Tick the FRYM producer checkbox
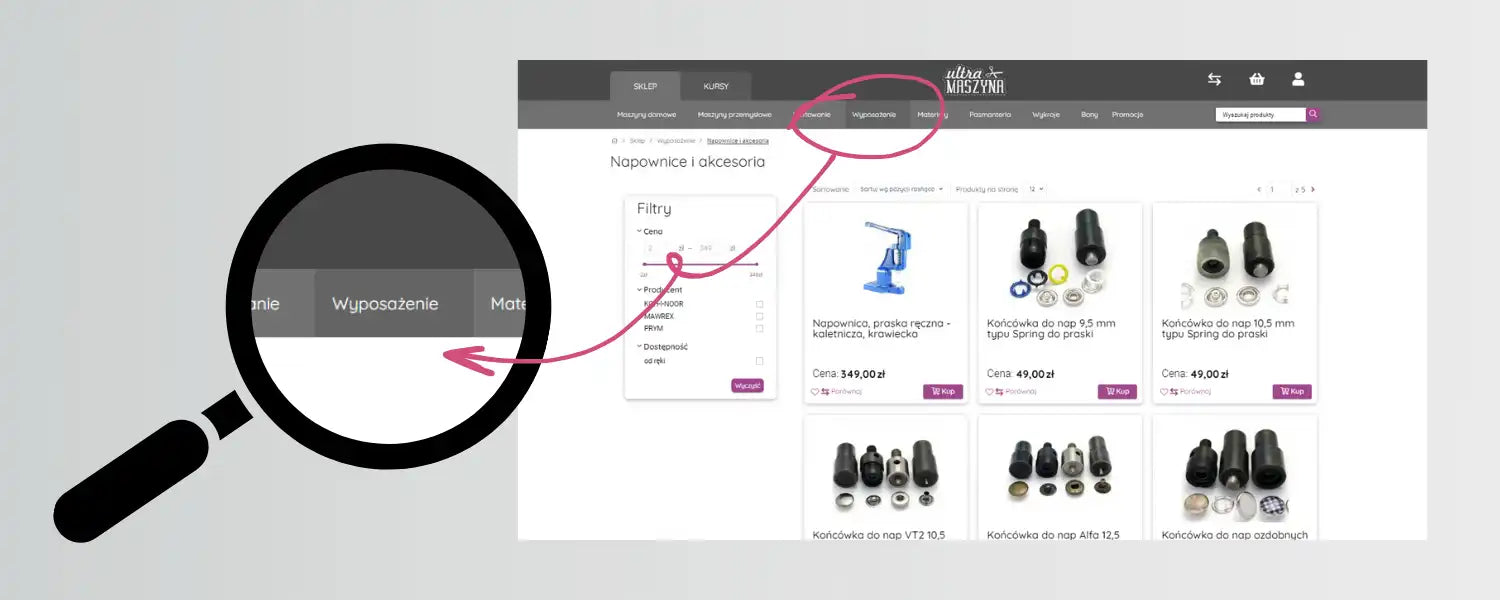Screen dimensions: 1500x600 pos(759,328)
